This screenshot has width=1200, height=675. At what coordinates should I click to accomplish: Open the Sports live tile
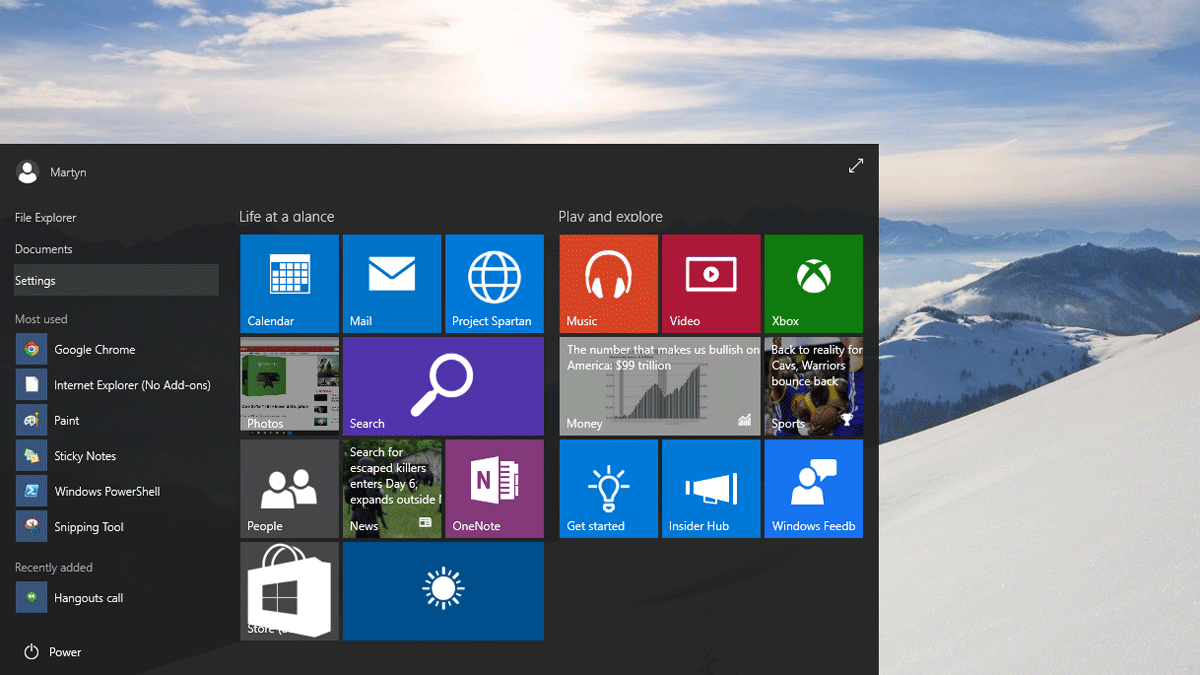pyautogui.click(x=813, y=386)
